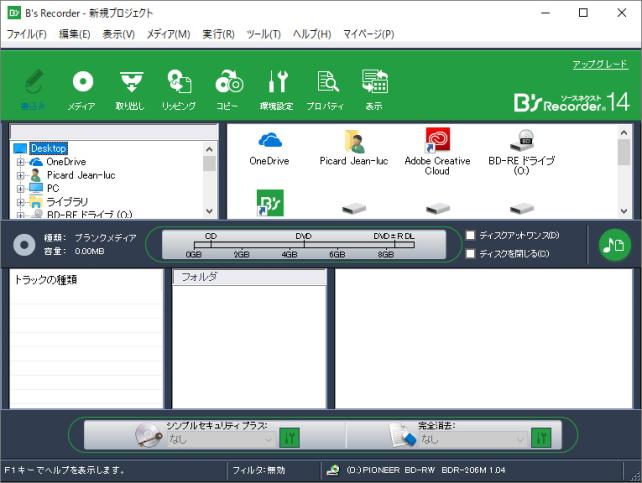Open シンプルセキュリティプラス dropdown

[221, 439]
